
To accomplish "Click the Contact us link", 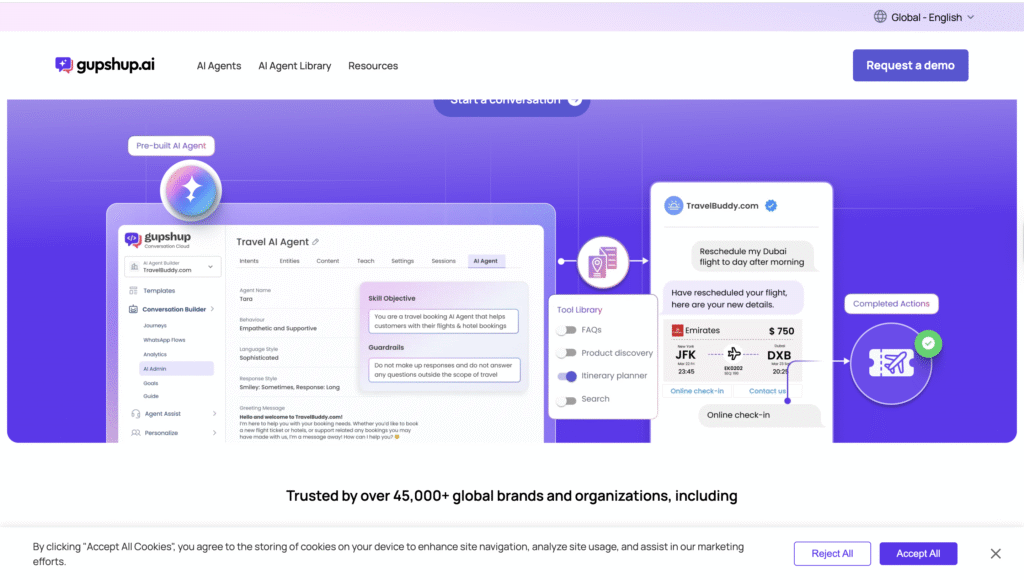I will point(767,391).
